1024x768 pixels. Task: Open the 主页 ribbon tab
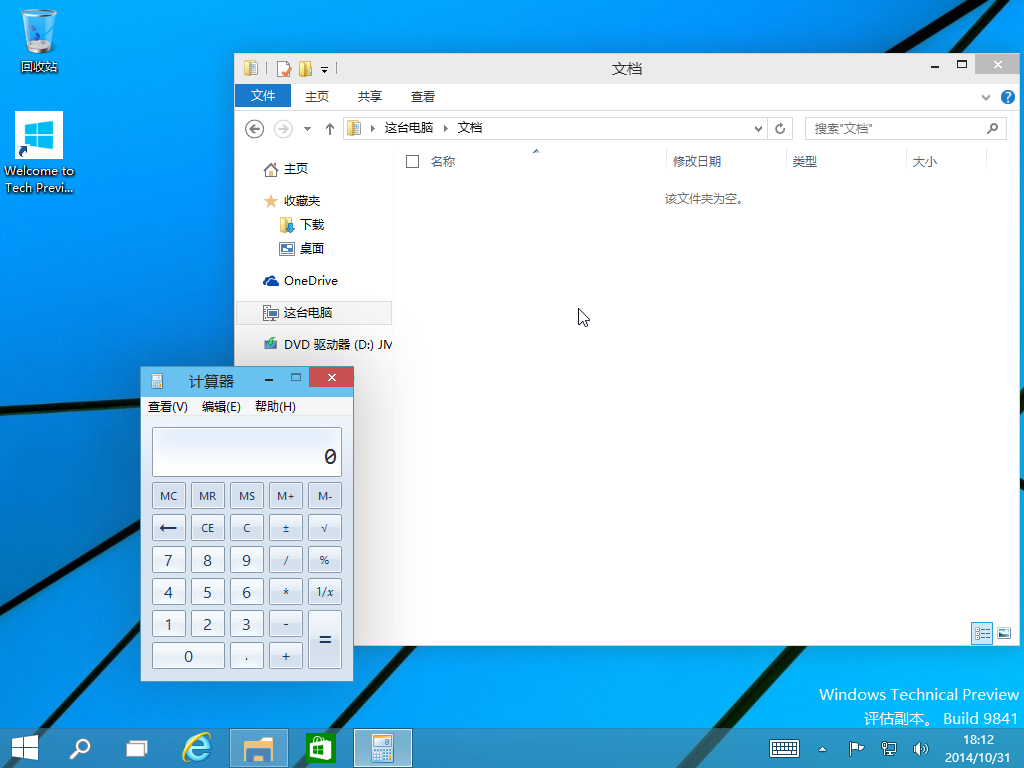pyautogui.click(x=317, y=97)
